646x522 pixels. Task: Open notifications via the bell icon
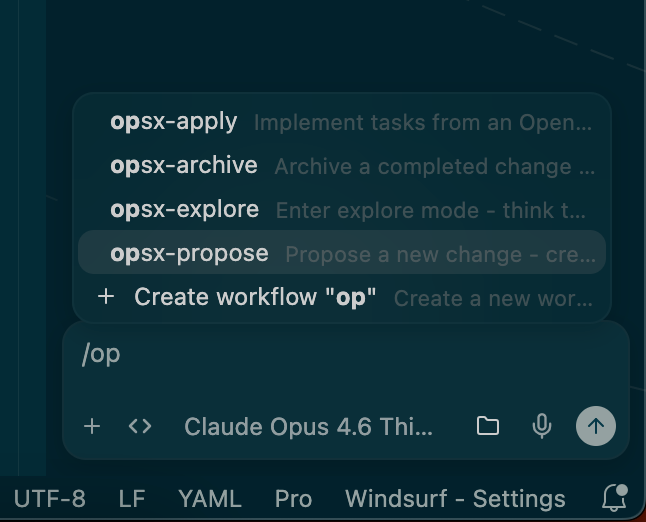tap(615, 498)
